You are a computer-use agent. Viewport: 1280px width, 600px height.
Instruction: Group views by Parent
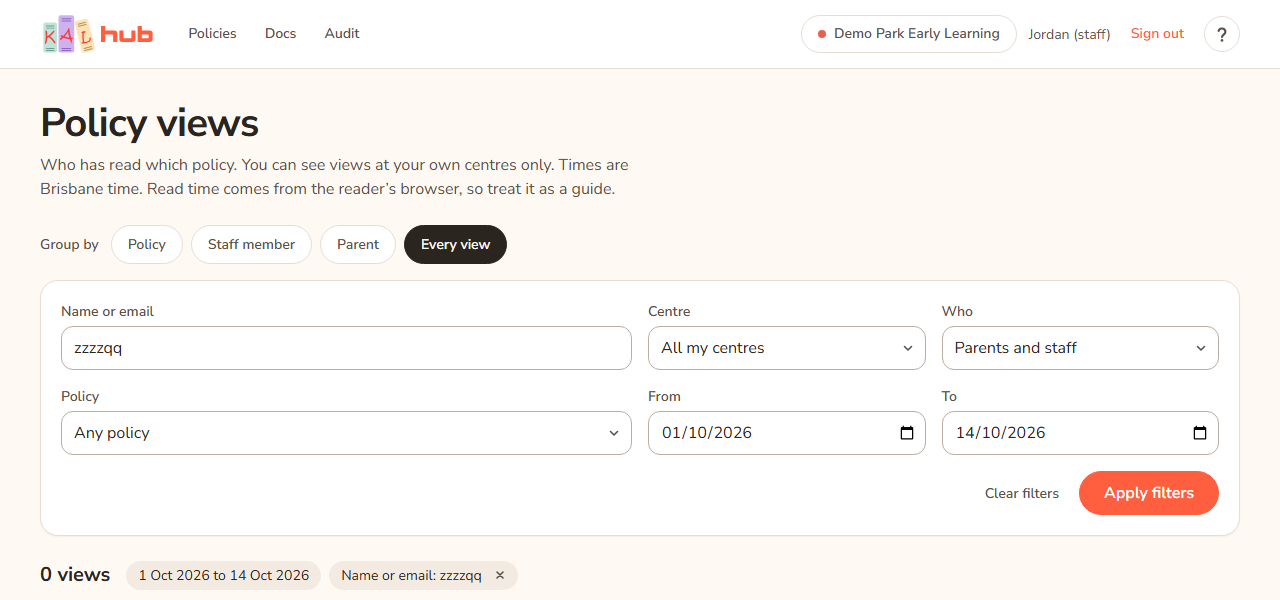358,245
